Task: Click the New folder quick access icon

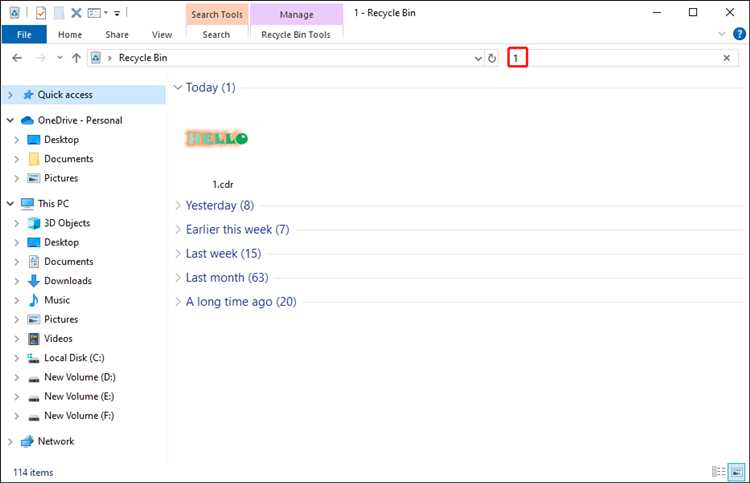Action: (59, 13)
